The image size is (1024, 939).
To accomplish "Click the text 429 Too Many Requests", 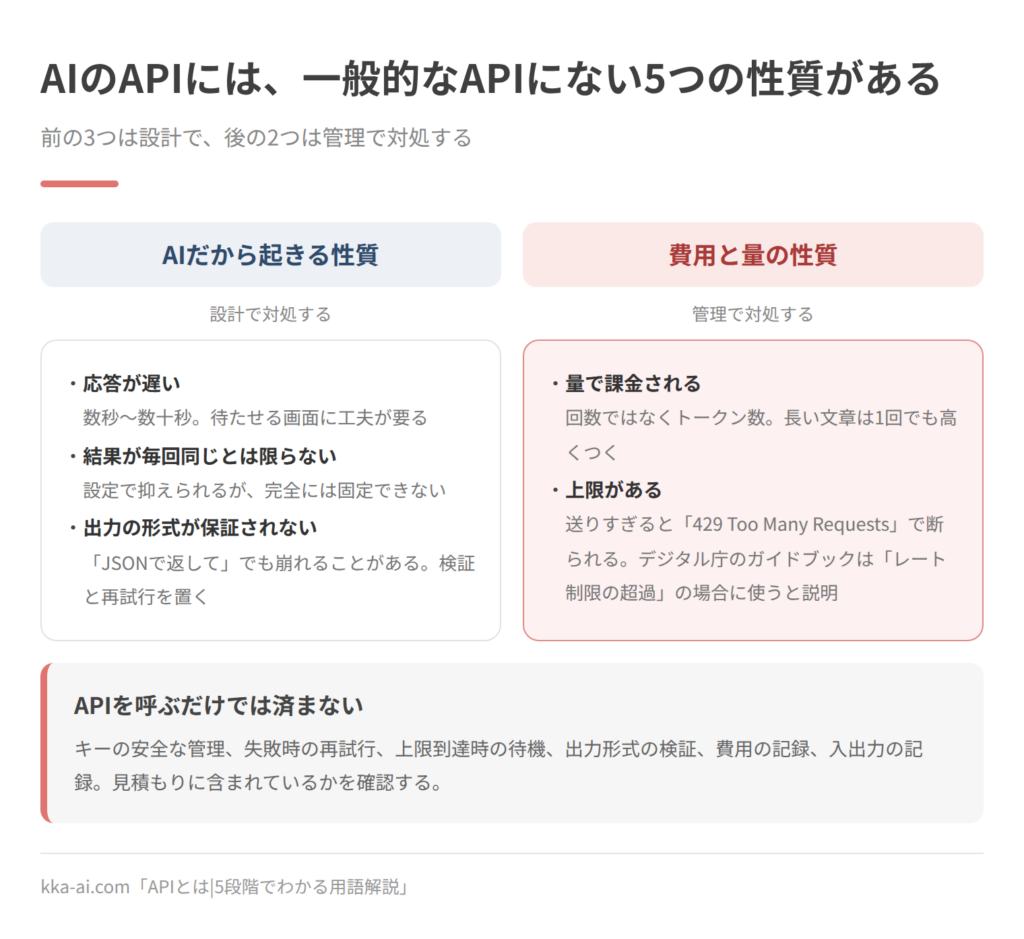I will tap(791, 524).
